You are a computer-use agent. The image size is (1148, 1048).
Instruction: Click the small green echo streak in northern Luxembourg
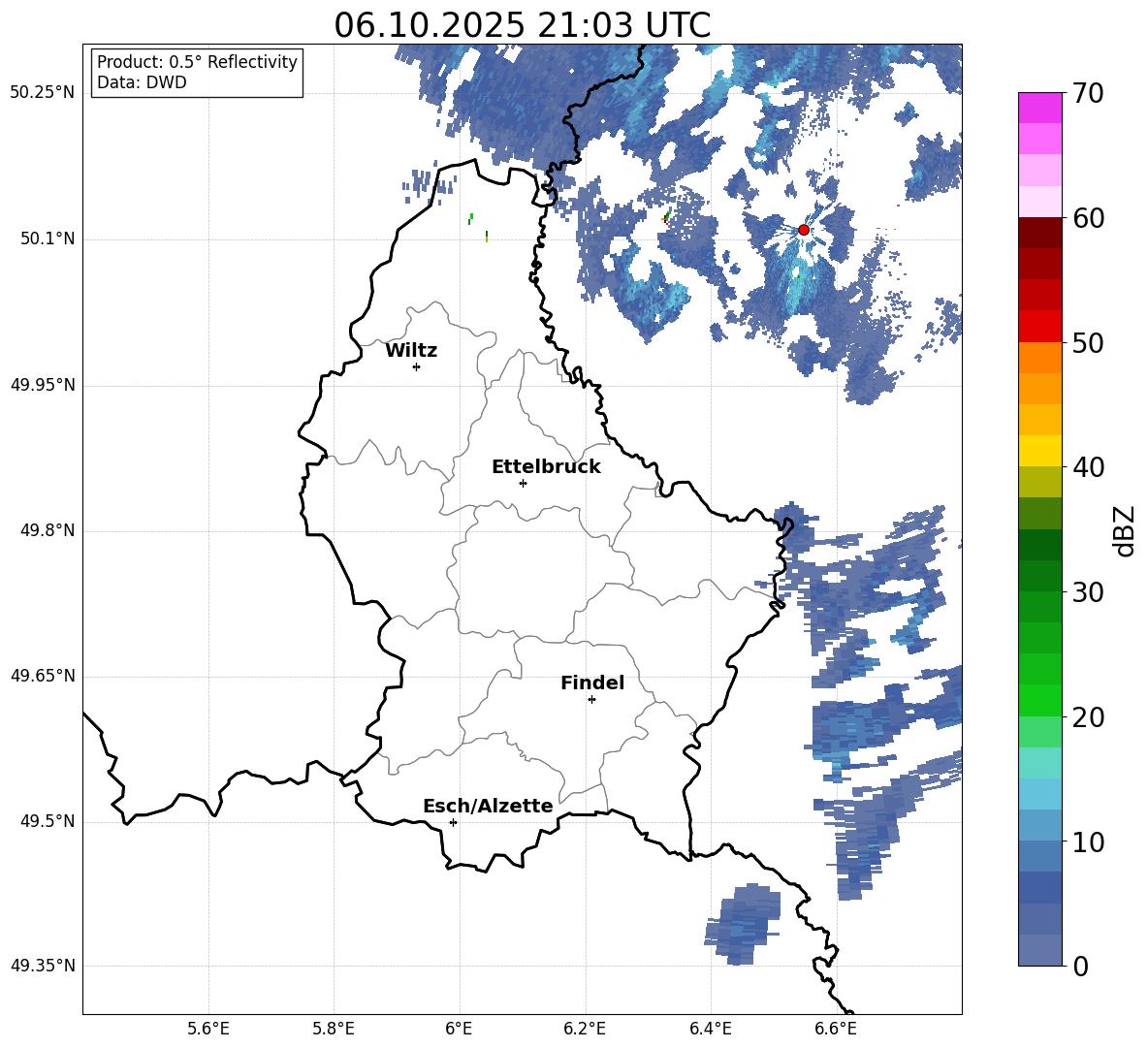(470, 218)
